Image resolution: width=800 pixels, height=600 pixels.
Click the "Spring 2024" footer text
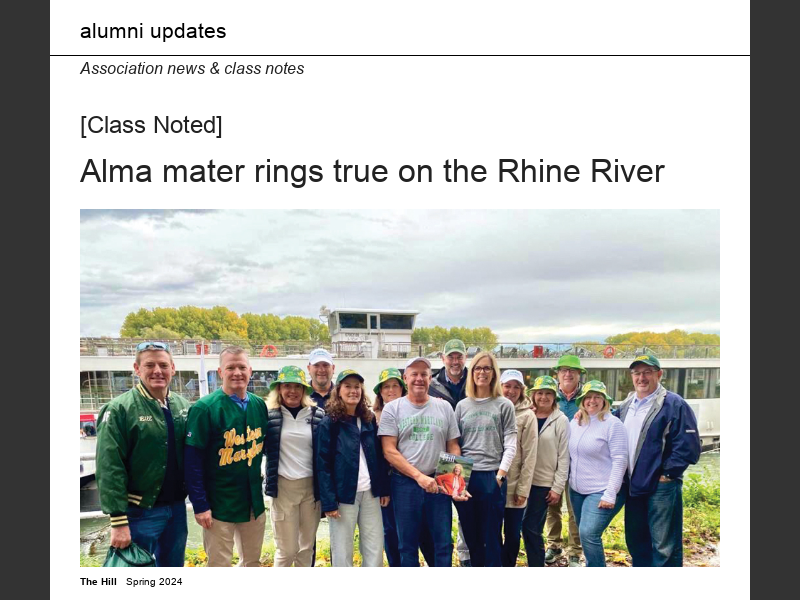[154, 582]
